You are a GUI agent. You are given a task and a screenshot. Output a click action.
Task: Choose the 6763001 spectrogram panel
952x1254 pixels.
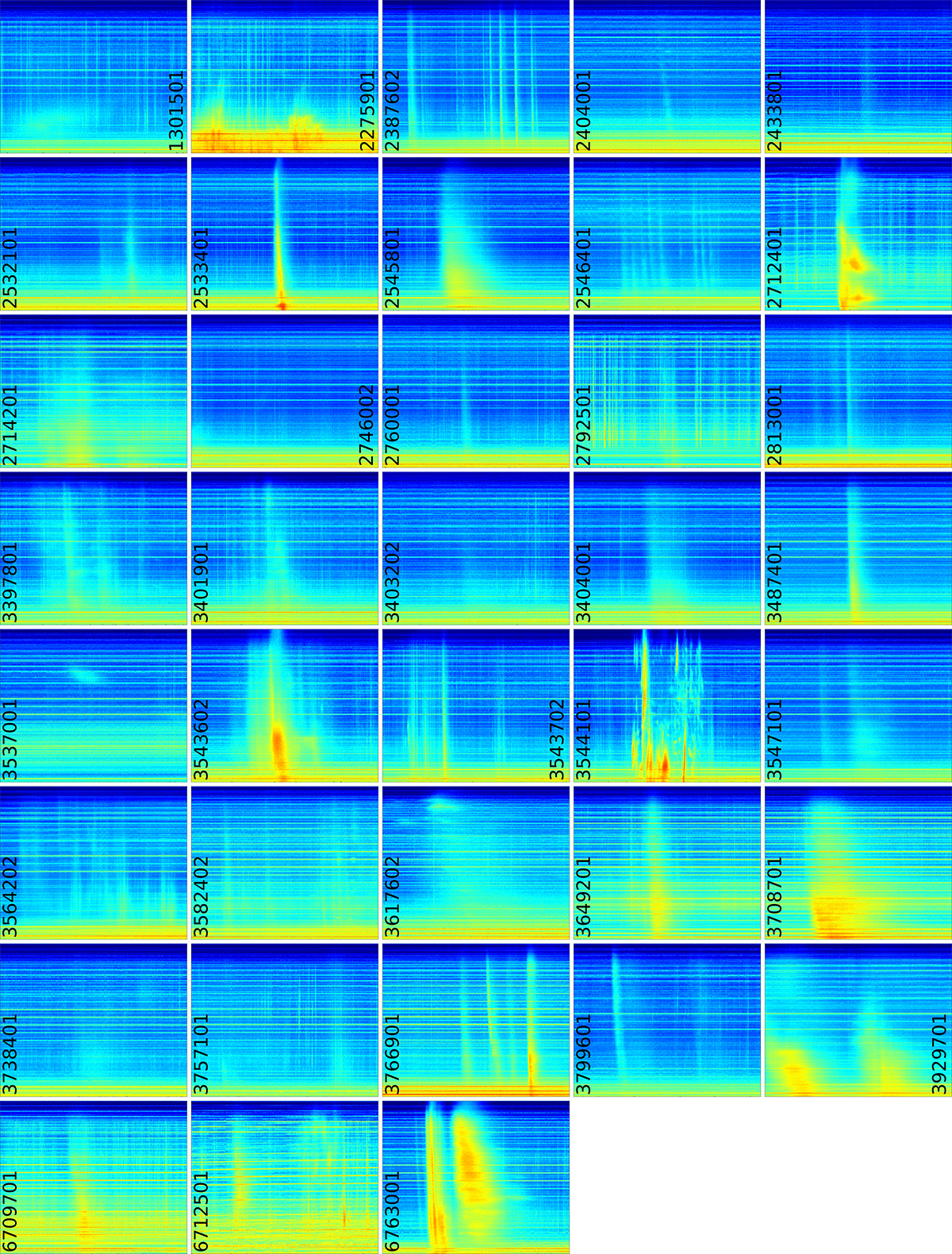tap(476, 1176)
